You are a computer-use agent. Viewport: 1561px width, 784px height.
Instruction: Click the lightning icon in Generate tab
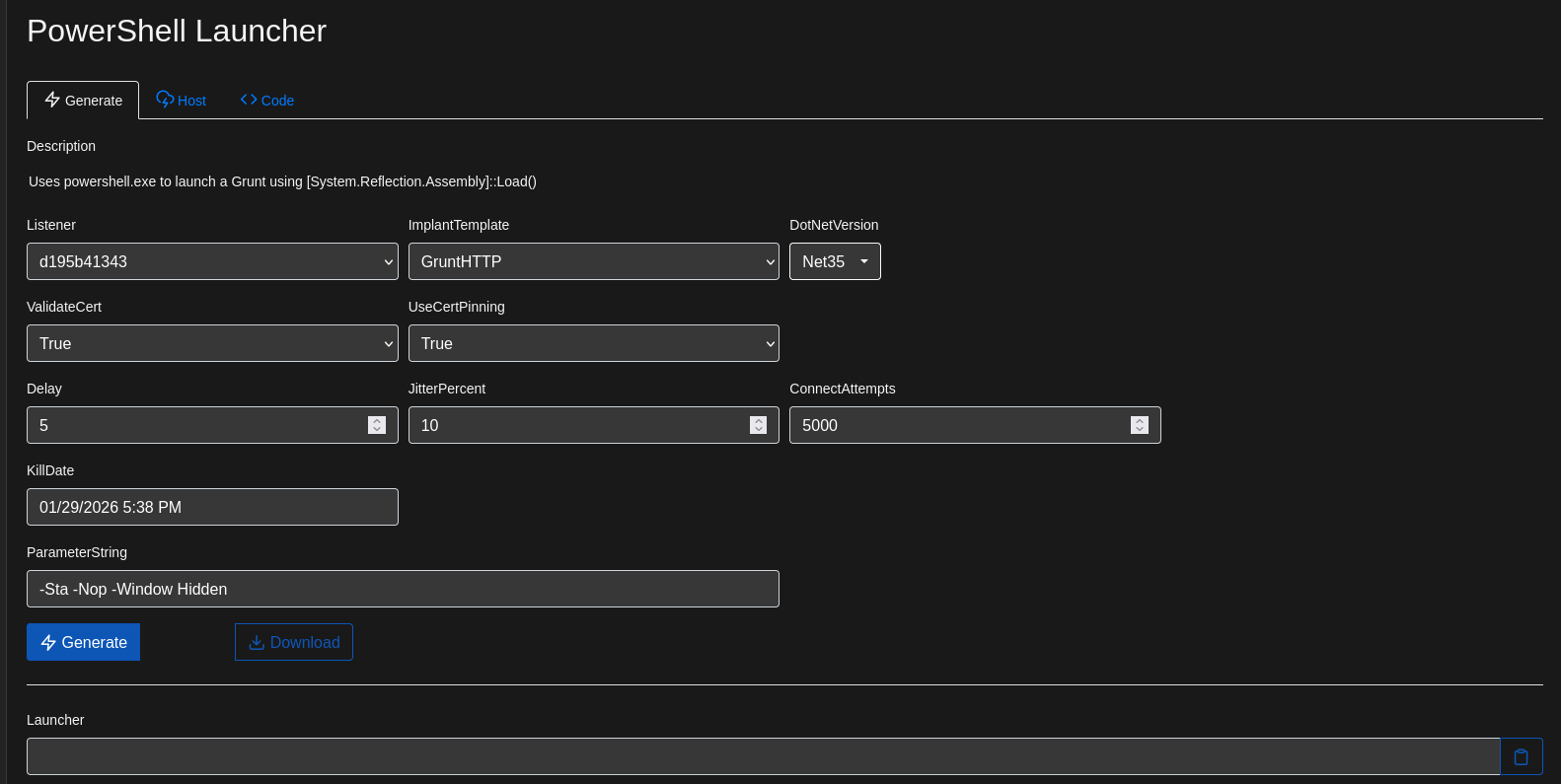point(52,100)
